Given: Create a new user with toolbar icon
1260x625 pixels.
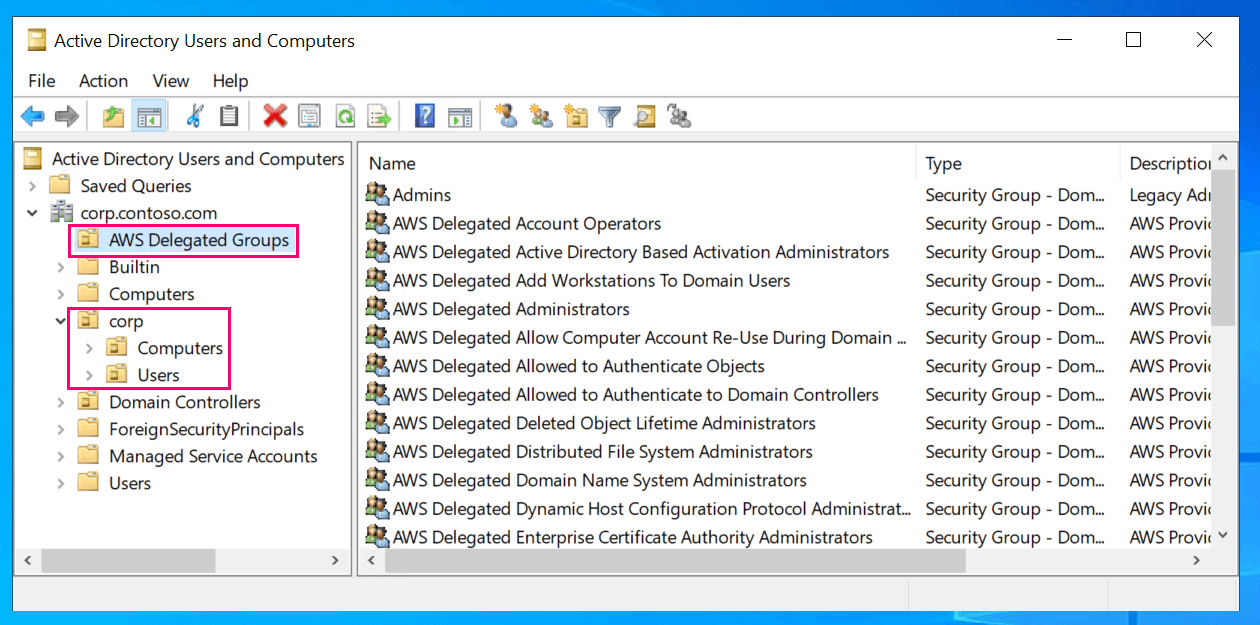Looking at the screenshot, I should pyautogui.click(x=507, y=117).
